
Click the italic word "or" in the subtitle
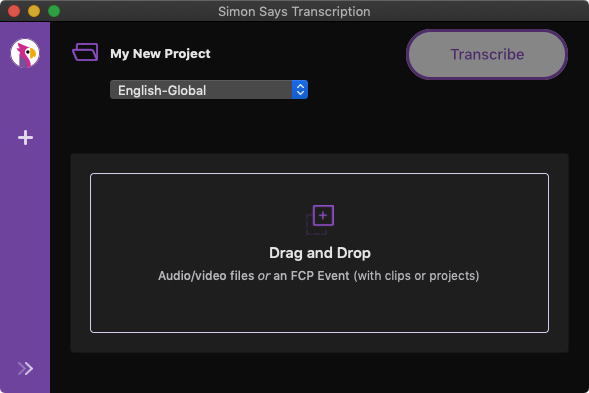(263, 276)
